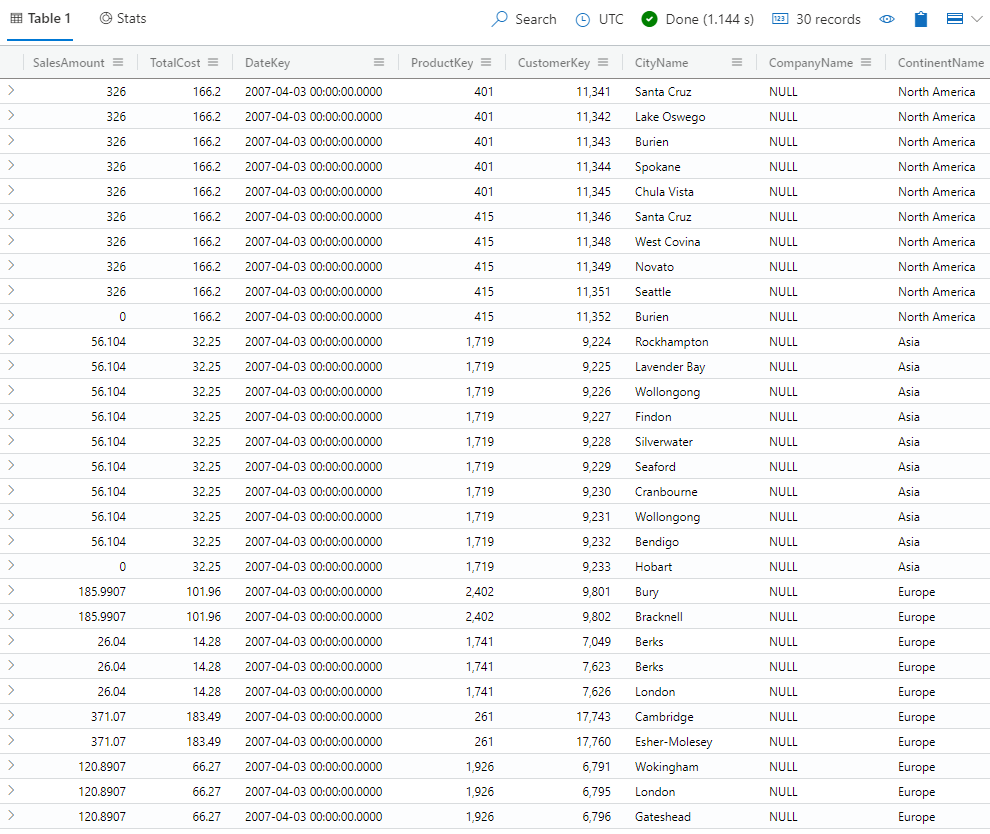Click the 30 records counter icon
This screenshot has width=990, height=834.
(x=780, y=19)
